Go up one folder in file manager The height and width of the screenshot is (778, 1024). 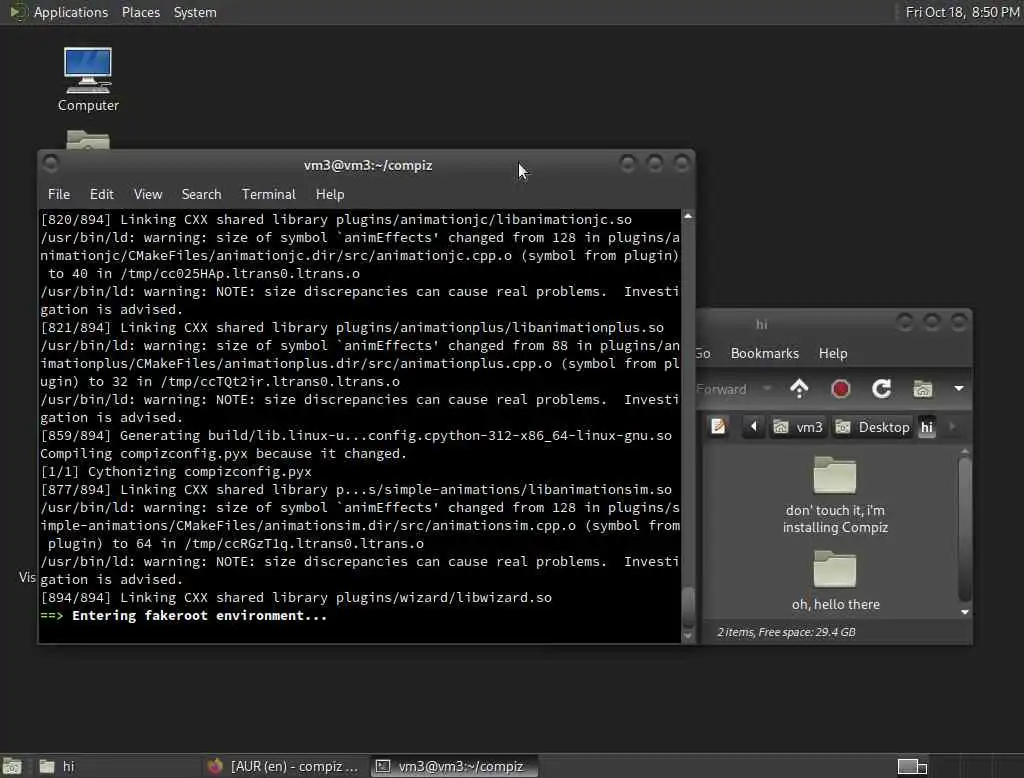[x=799, y=389]
